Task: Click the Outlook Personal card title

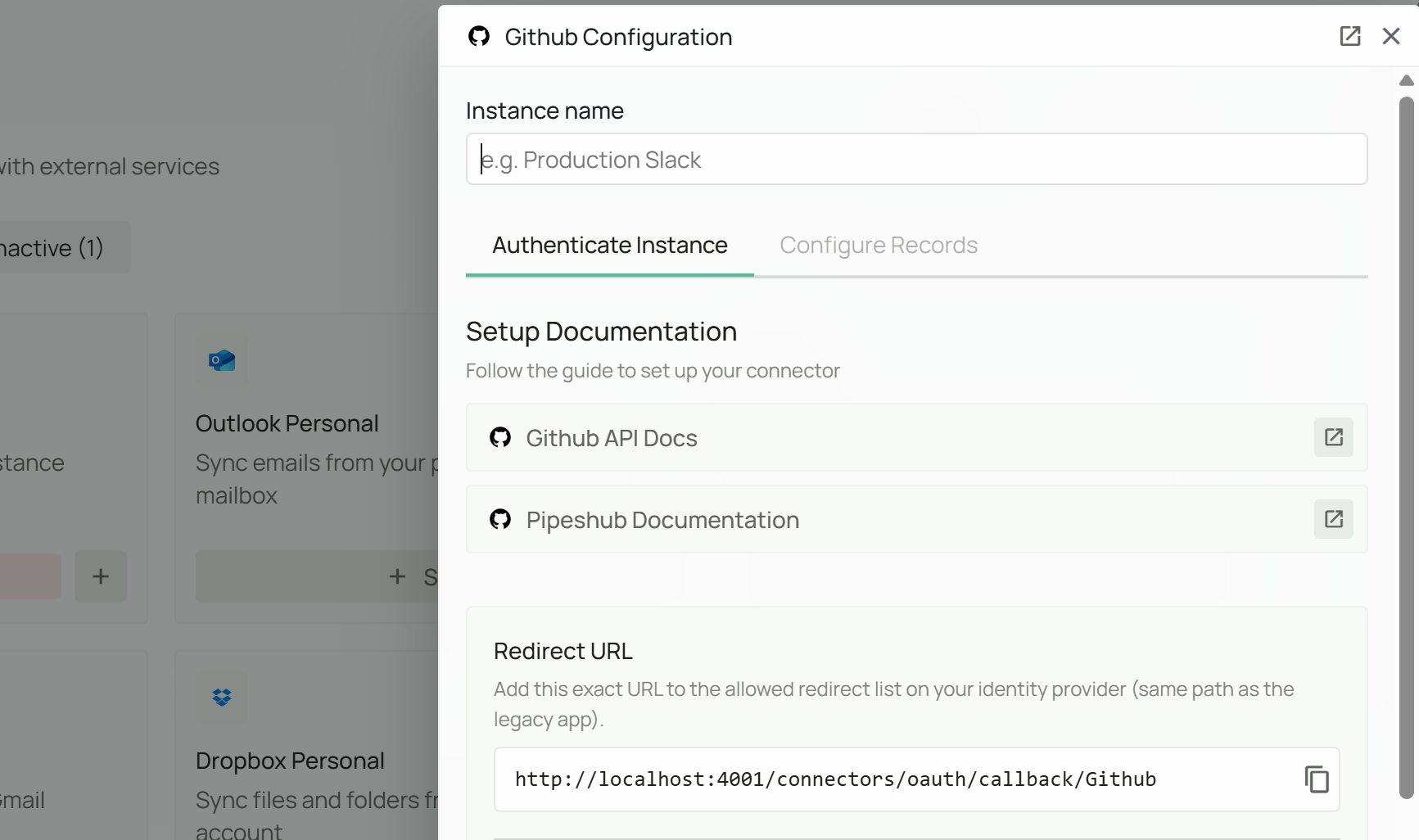Action: click(287, 423)
